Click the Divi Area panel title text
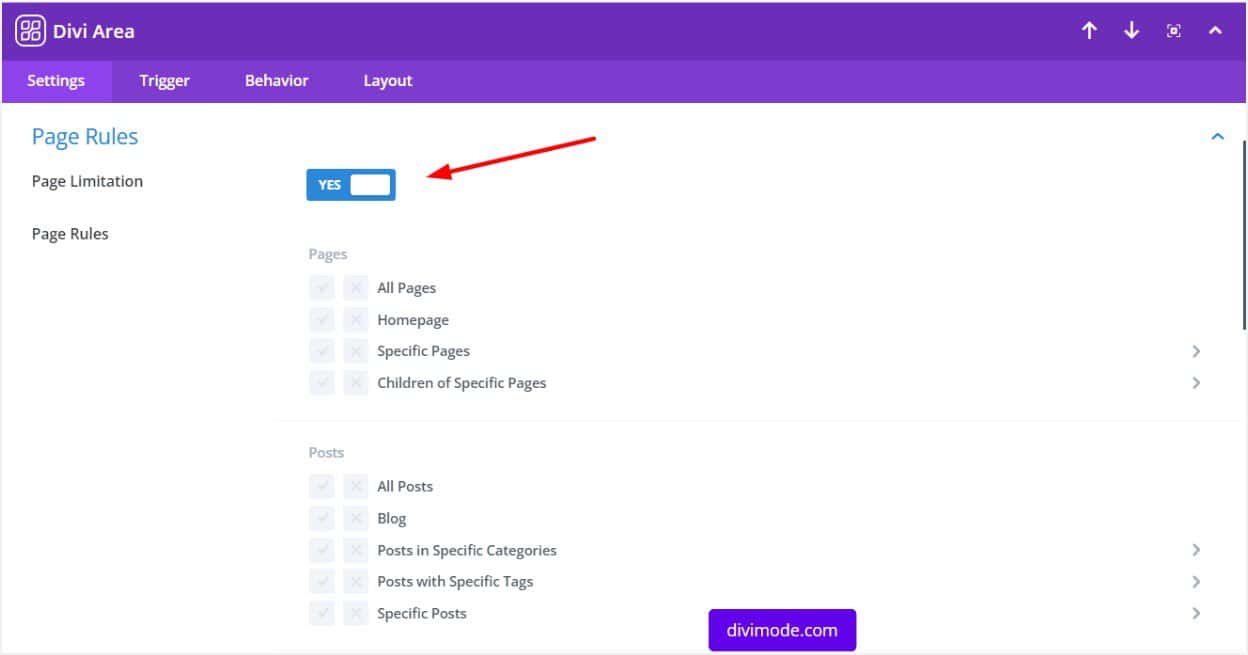The width and height of the screenshot is (1248, 655). tap(93, 31)
